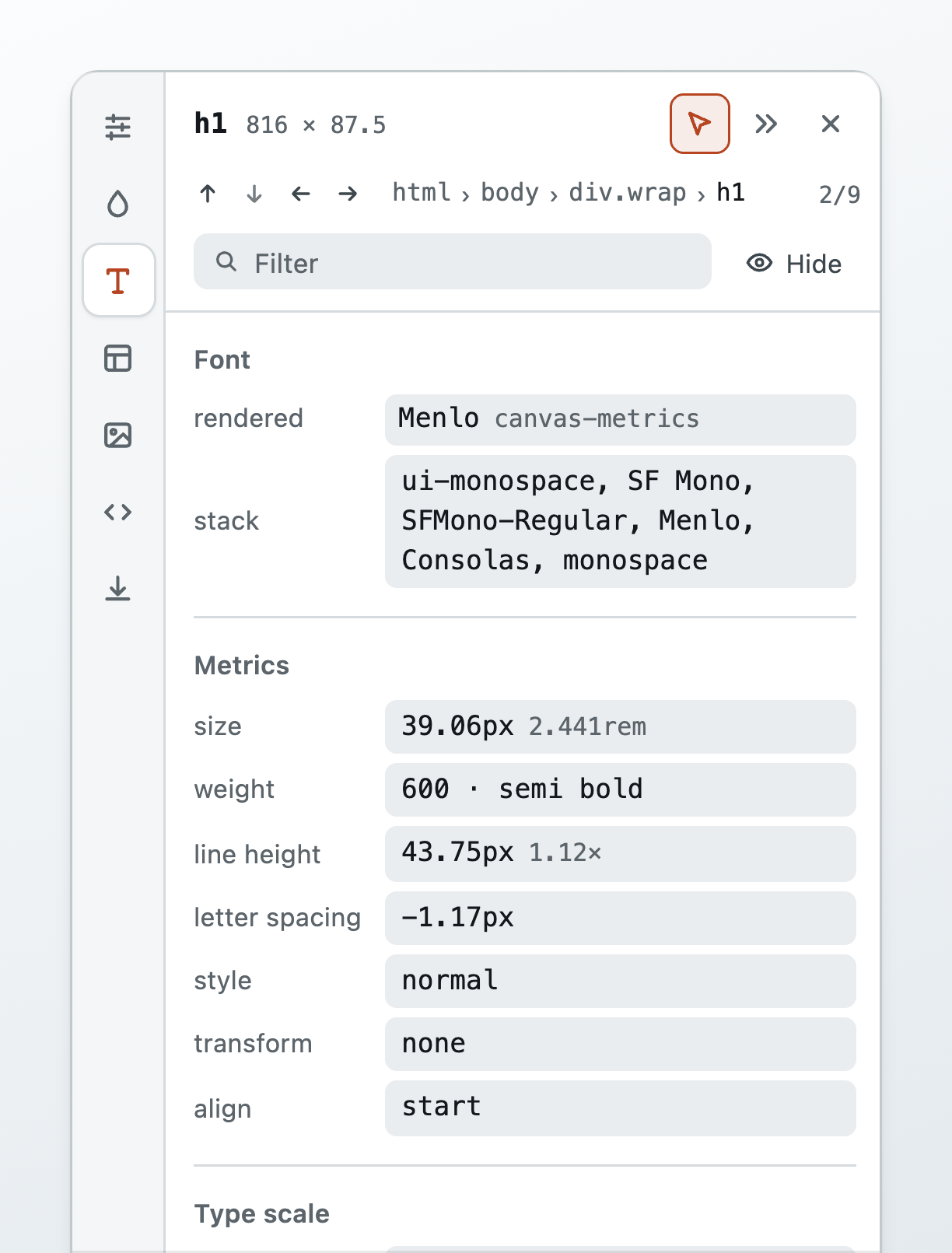Navigate to child element with down arrow
Screen dimensions: 952x1253
point(254,193)
